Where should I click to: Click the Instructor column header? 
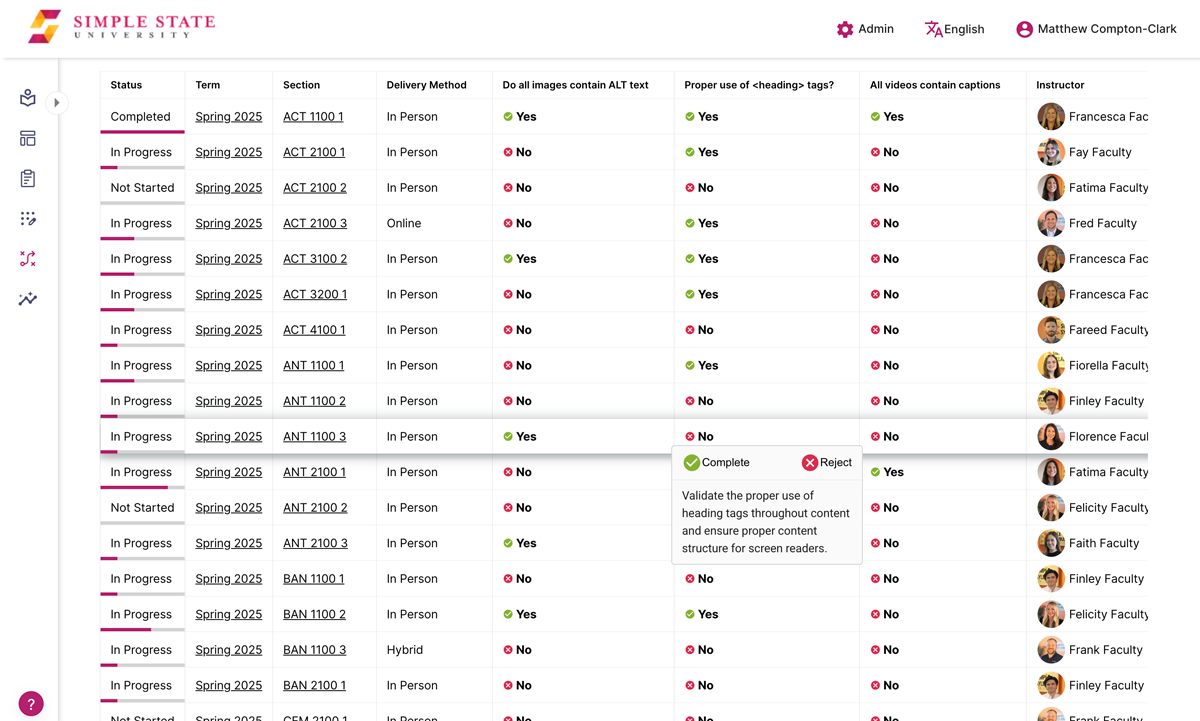click(1060, 85)
